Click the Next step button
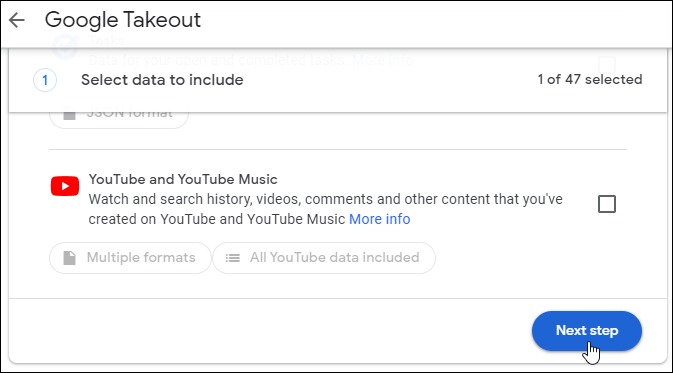The width and height of the screenshot is (673, 373). [587, 331]
